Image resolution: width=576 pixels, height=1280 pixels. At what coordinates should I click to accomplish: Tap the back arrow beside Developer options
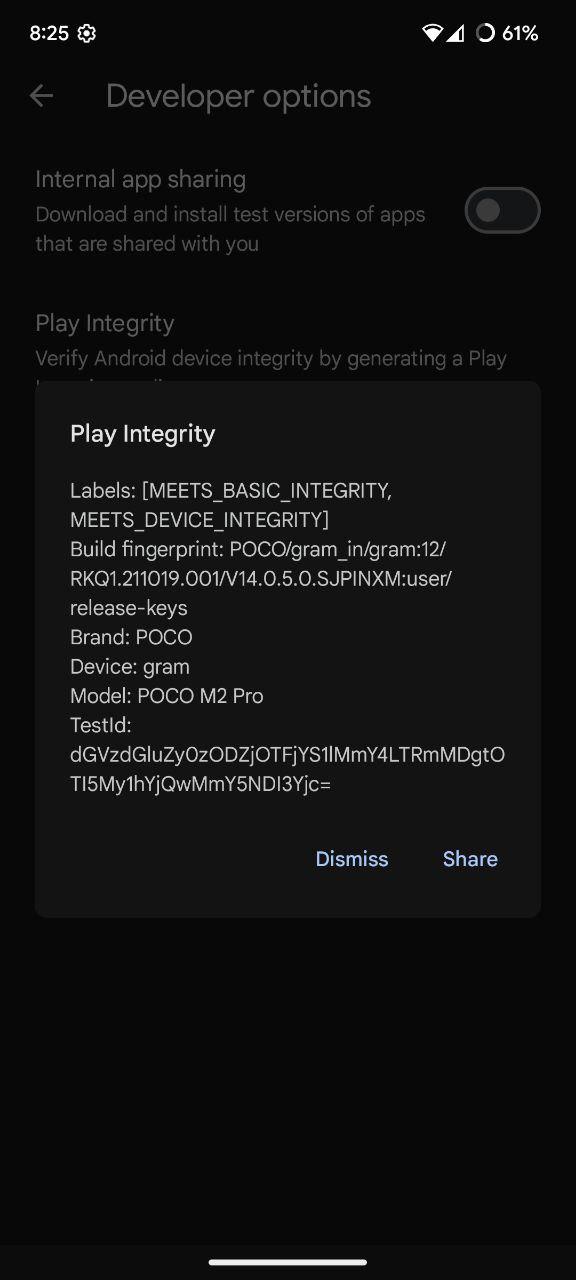[41, 96]
